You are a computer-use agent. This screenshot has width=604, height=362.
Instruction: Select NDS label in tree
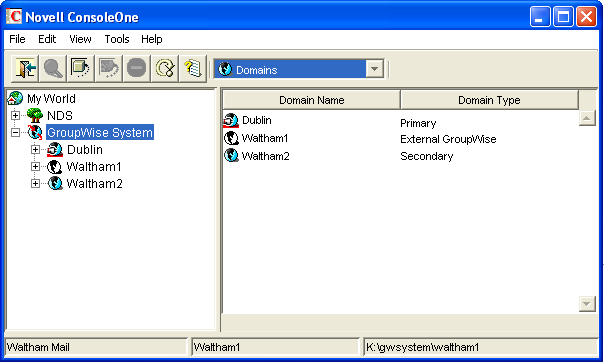click(x=60, y=116)
